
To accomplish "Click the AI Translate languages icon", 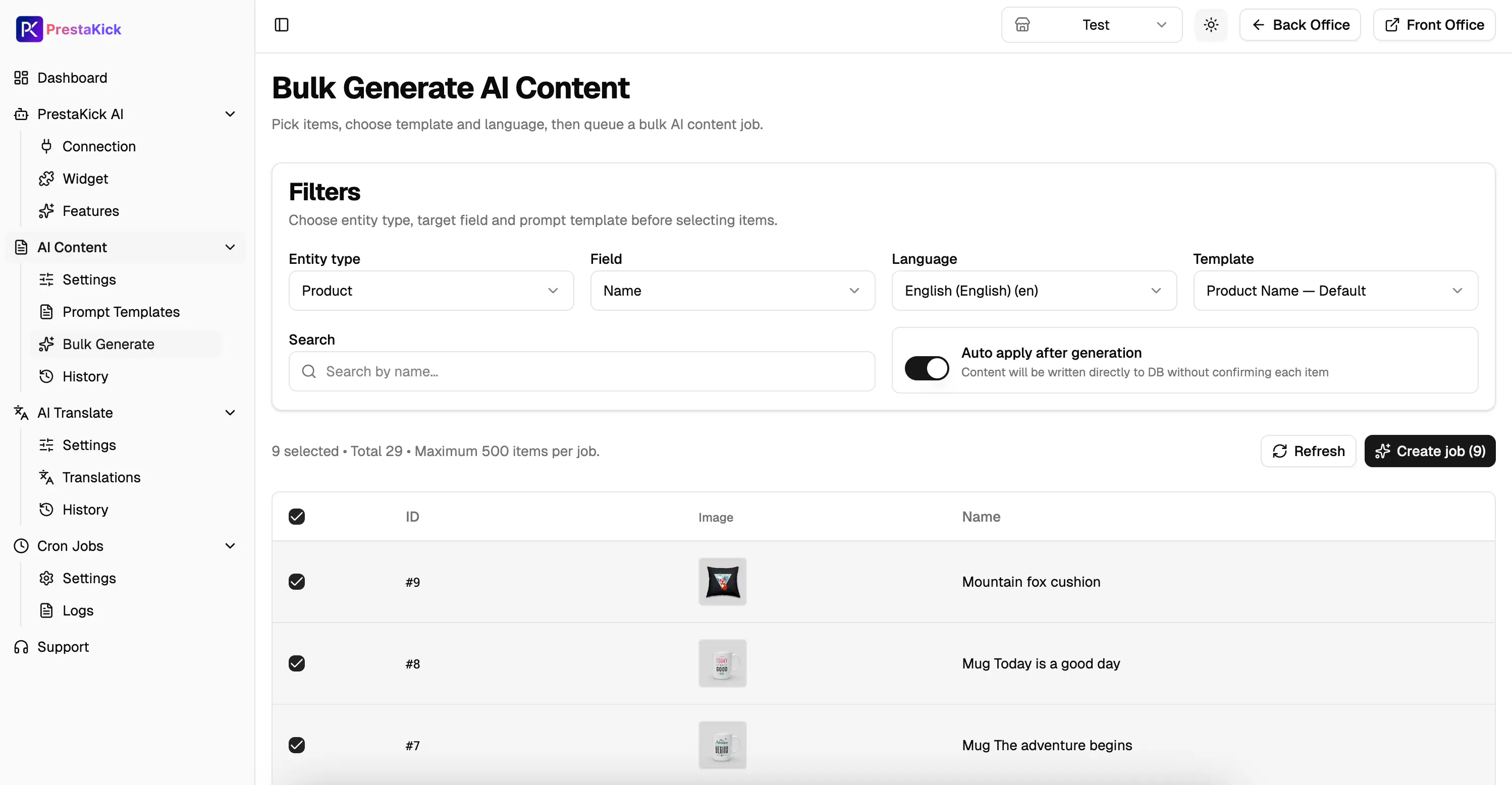I will click(21, 413).
